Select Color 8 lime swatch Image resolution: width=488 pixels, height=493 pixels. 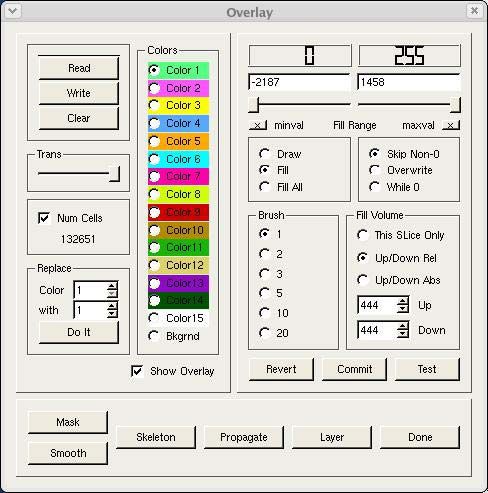tap(178, 194)
